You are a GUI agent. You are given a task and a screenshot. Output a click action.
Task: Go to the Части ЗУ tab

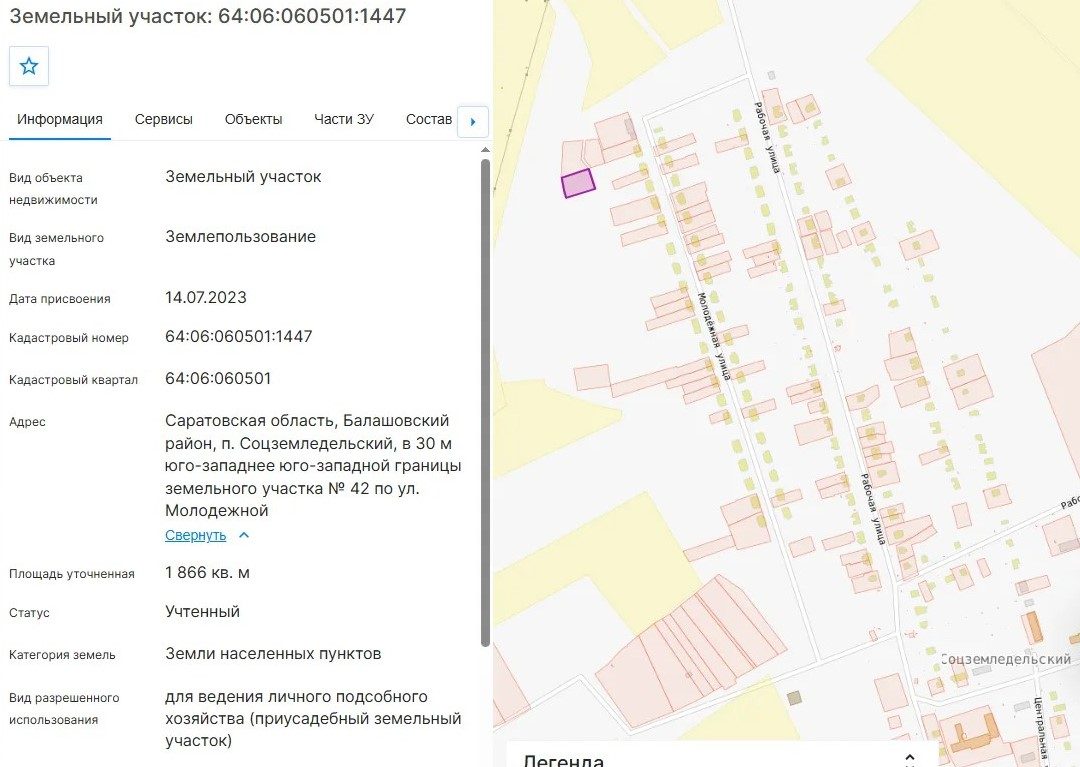tap(344, 119)
